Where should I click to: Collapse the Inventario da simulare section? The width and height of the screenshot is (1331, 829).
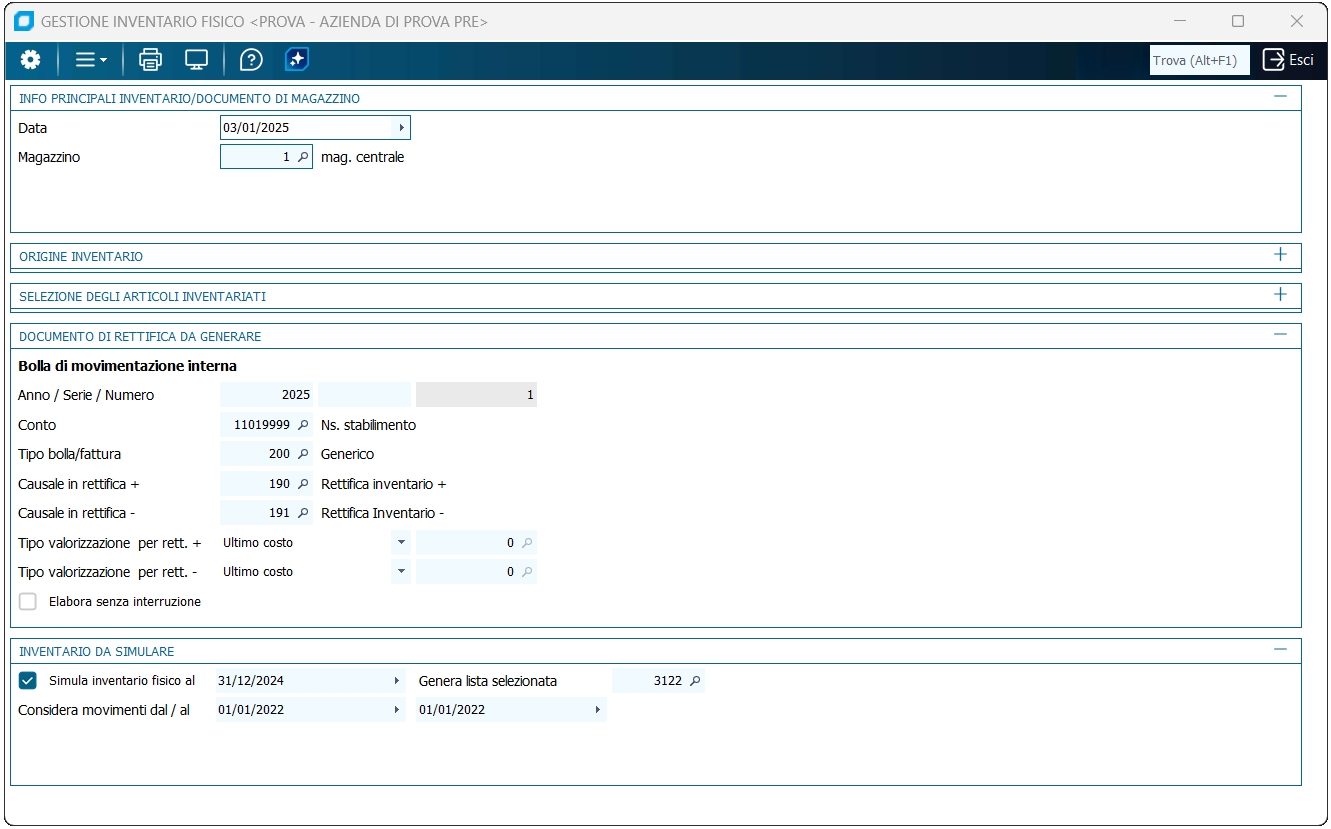(1280, 650)
